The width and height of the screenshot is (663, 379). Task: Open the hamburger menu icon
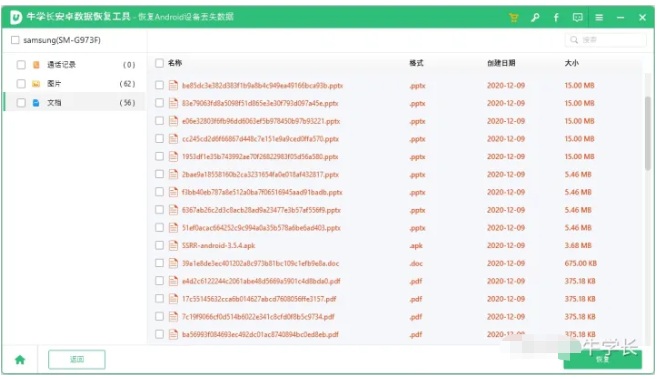coord(599,17)
